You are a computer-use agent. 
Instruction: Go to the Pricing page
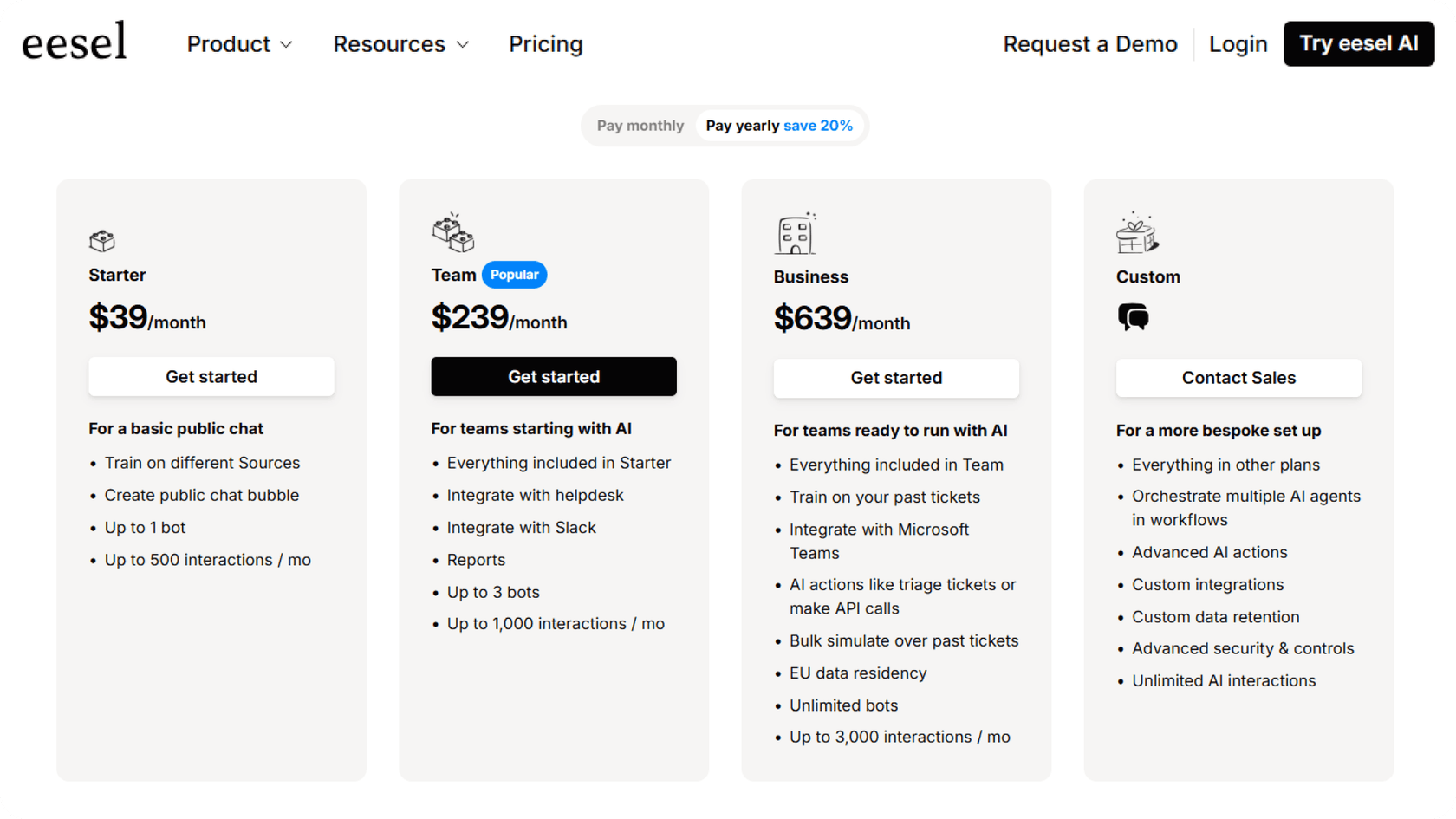(x=545, y=44)
